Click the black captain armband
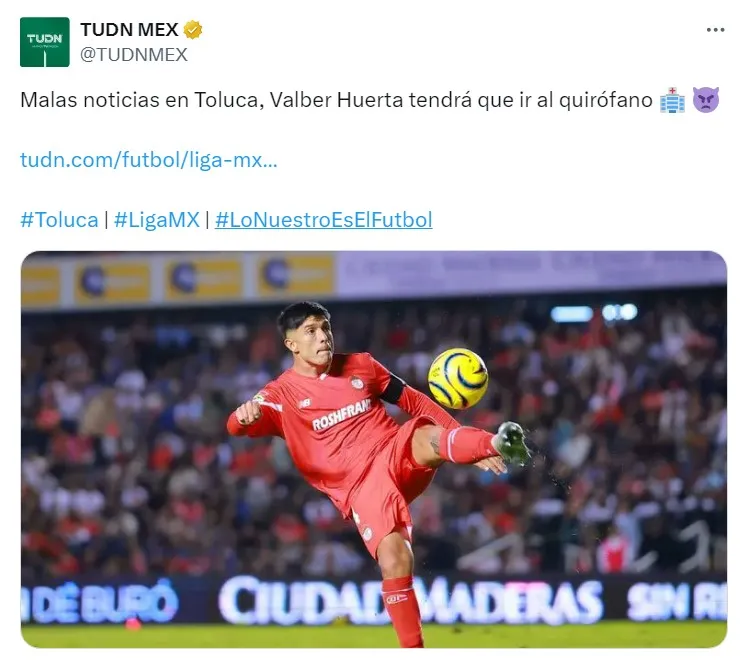 393,389
